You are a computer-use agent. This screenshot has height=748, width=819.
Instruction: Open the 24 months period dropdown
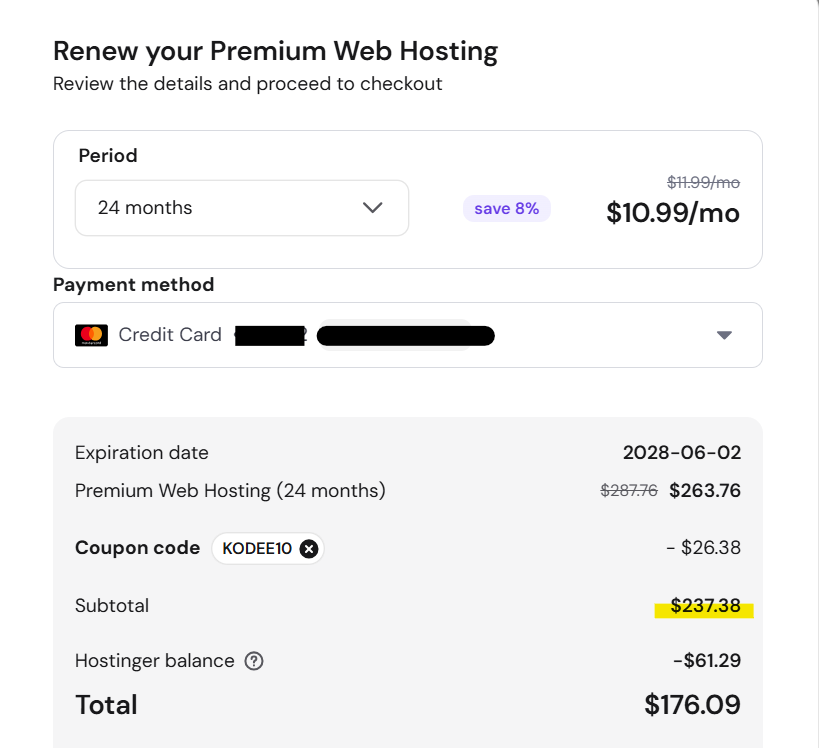click(241, 208)
